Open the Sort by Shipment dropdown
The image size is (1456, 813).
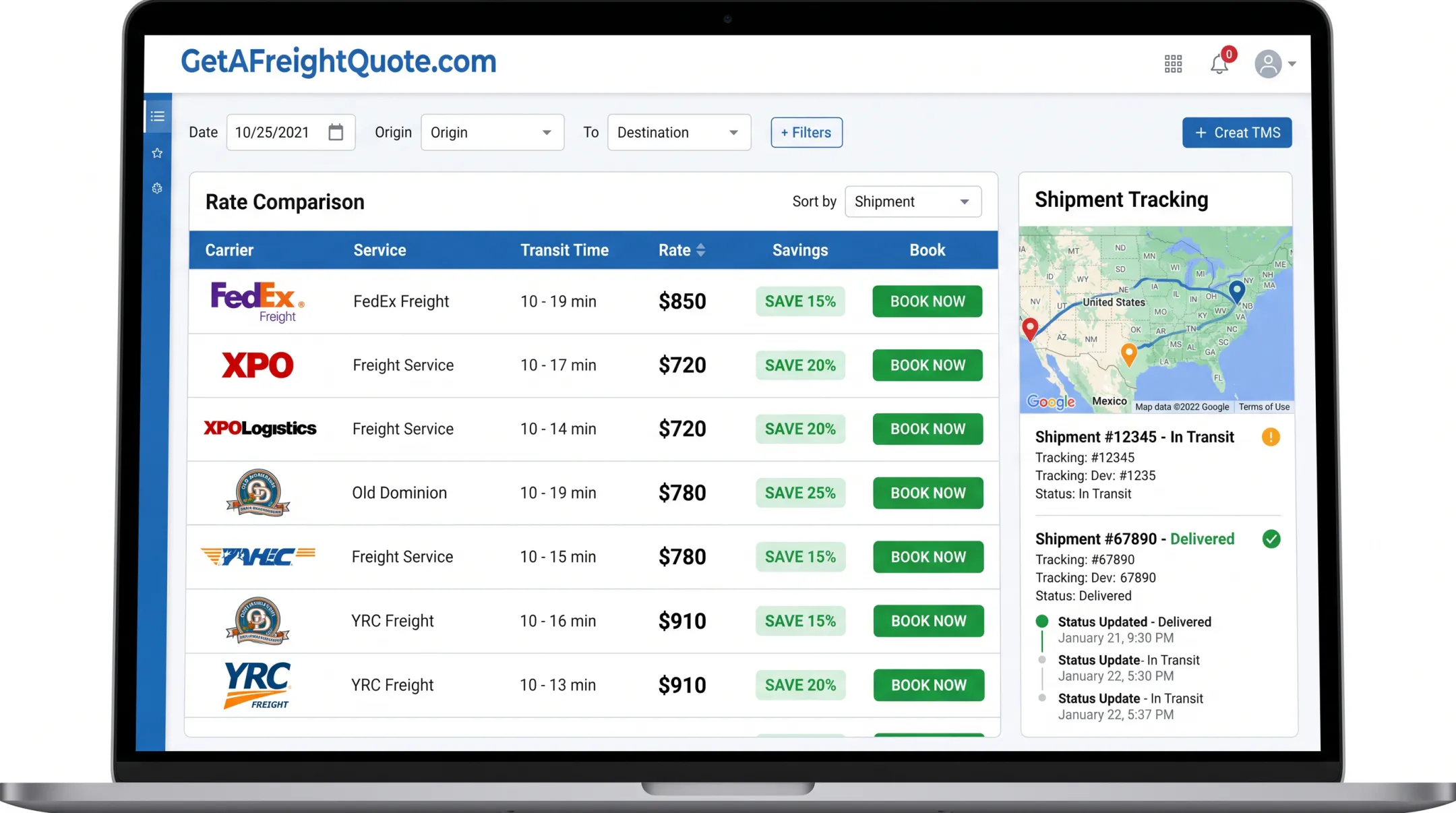tap(913, 202)
